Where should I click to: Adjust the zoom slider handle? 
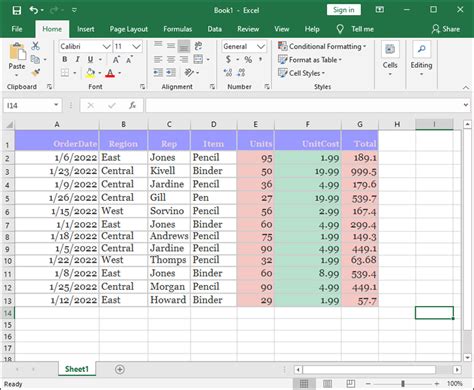(x=403, y=384)
